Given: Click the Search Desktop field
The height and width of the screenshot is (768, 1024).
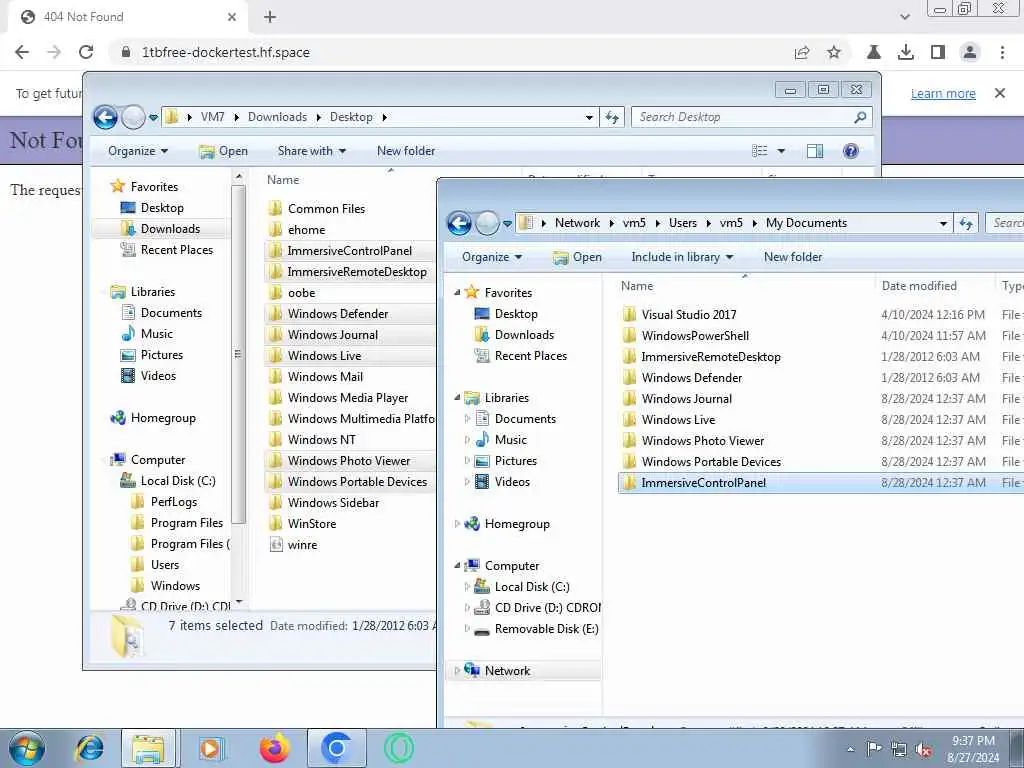Looking at the screenshot, I should 752,118.
